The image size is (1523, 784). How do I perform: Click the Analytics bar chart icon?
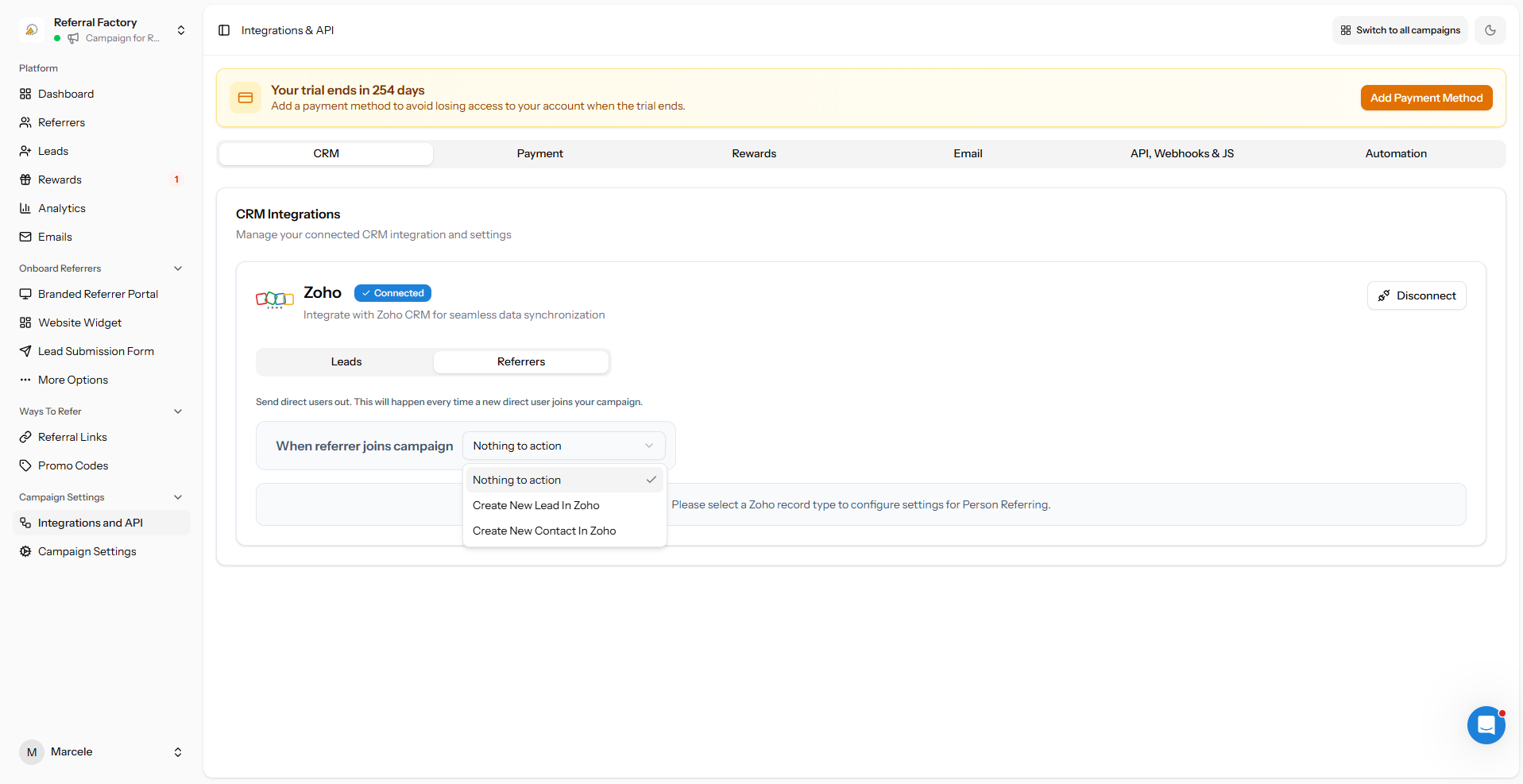click(x=25, y=208)
